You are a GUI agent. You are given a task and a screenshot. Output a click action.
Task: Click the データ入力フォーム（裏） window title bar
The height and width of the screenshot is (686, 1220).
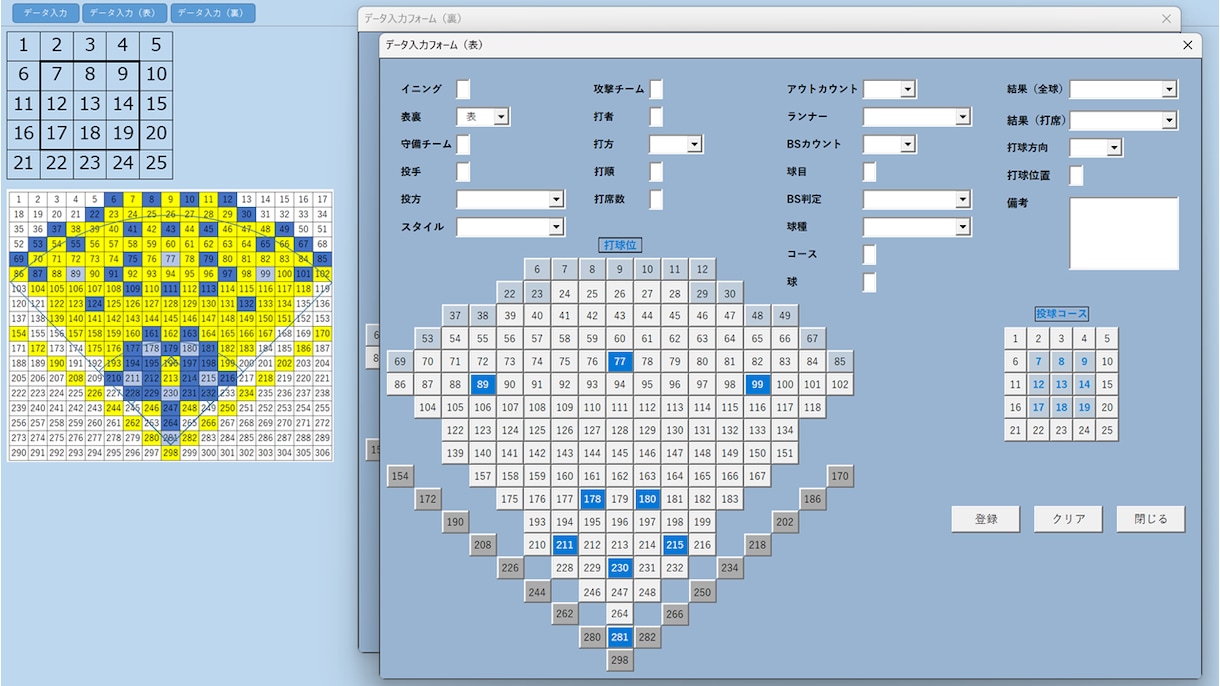click(x=768, y=19)
